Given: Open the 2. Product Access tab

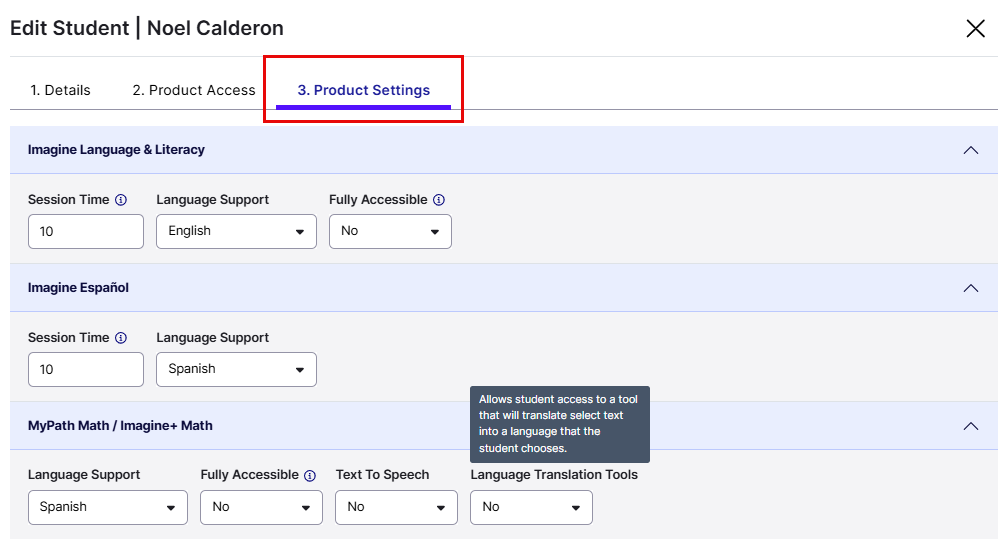Looking at the screenshot, I should pos(194,90).
